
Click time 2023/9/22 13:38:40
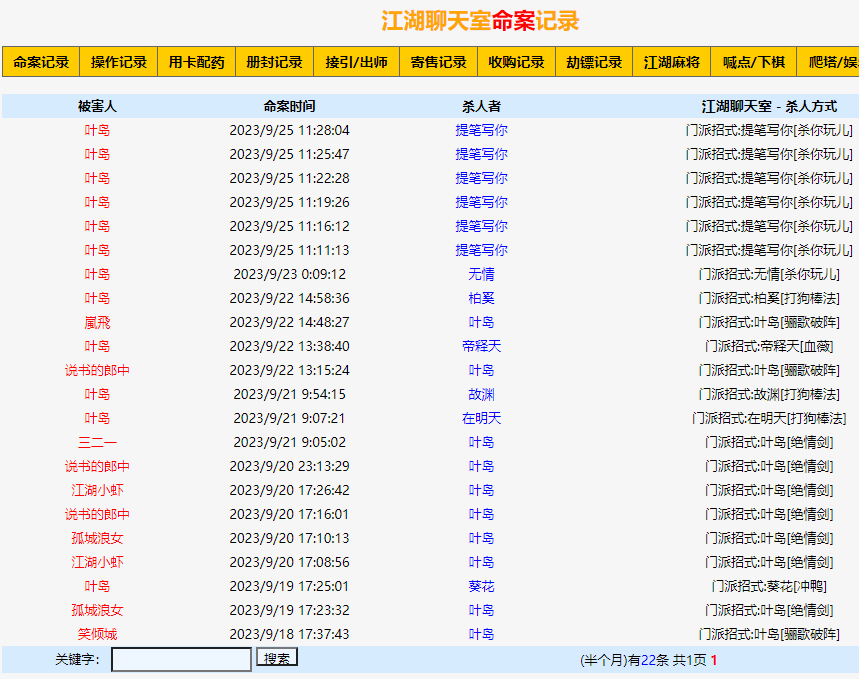[289, 346]
